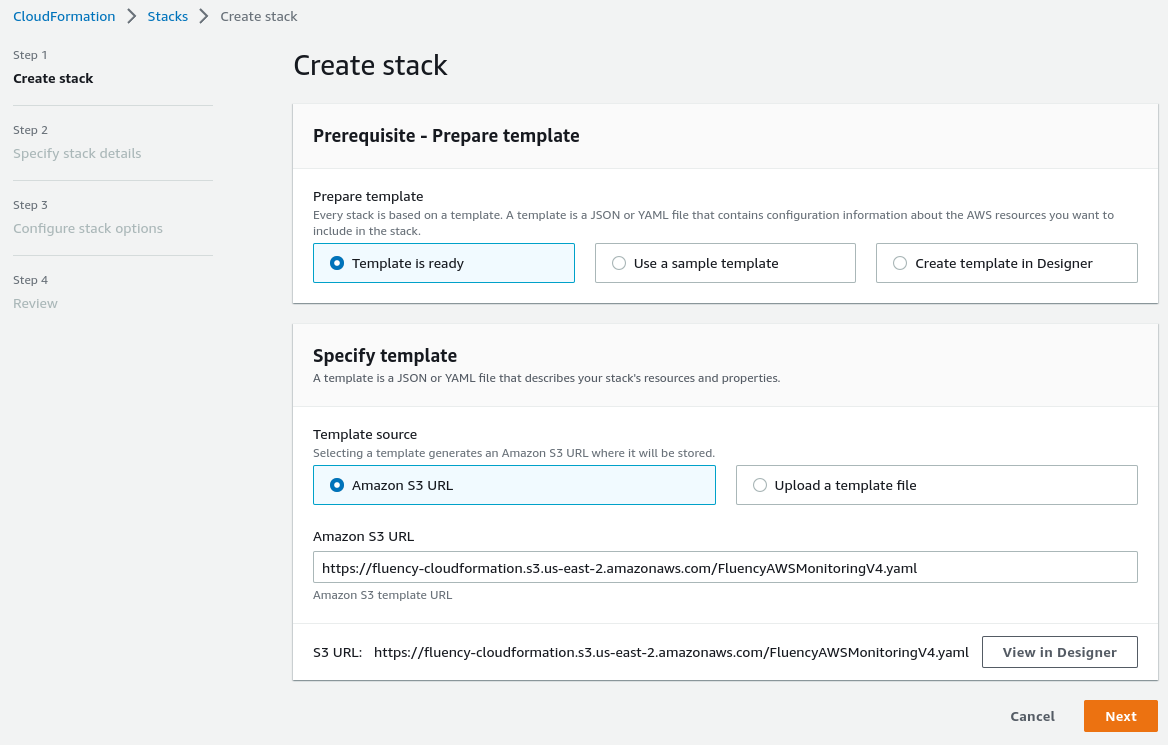Go to the Stacks breadcrumb link
Viewport: 1168px width, 745px height.
(x=168, y=16)
